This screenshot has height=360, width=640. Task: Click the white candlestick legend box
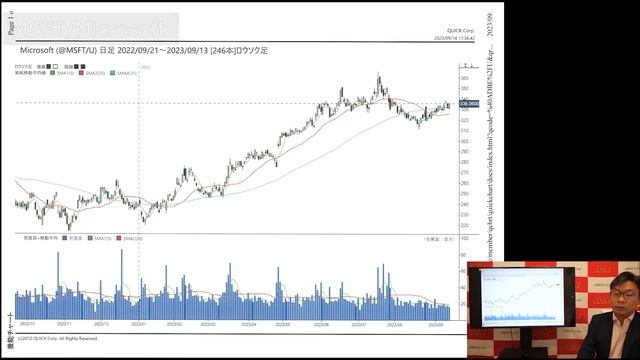pos(55,67)
